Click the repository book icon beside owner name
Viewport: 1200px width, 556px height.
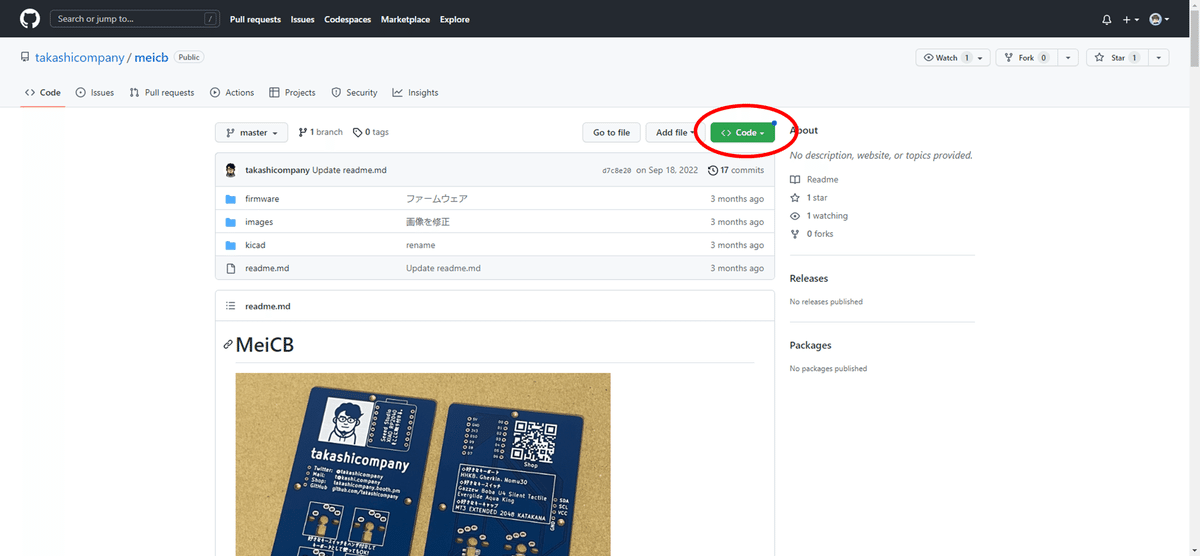coord(25,58)
